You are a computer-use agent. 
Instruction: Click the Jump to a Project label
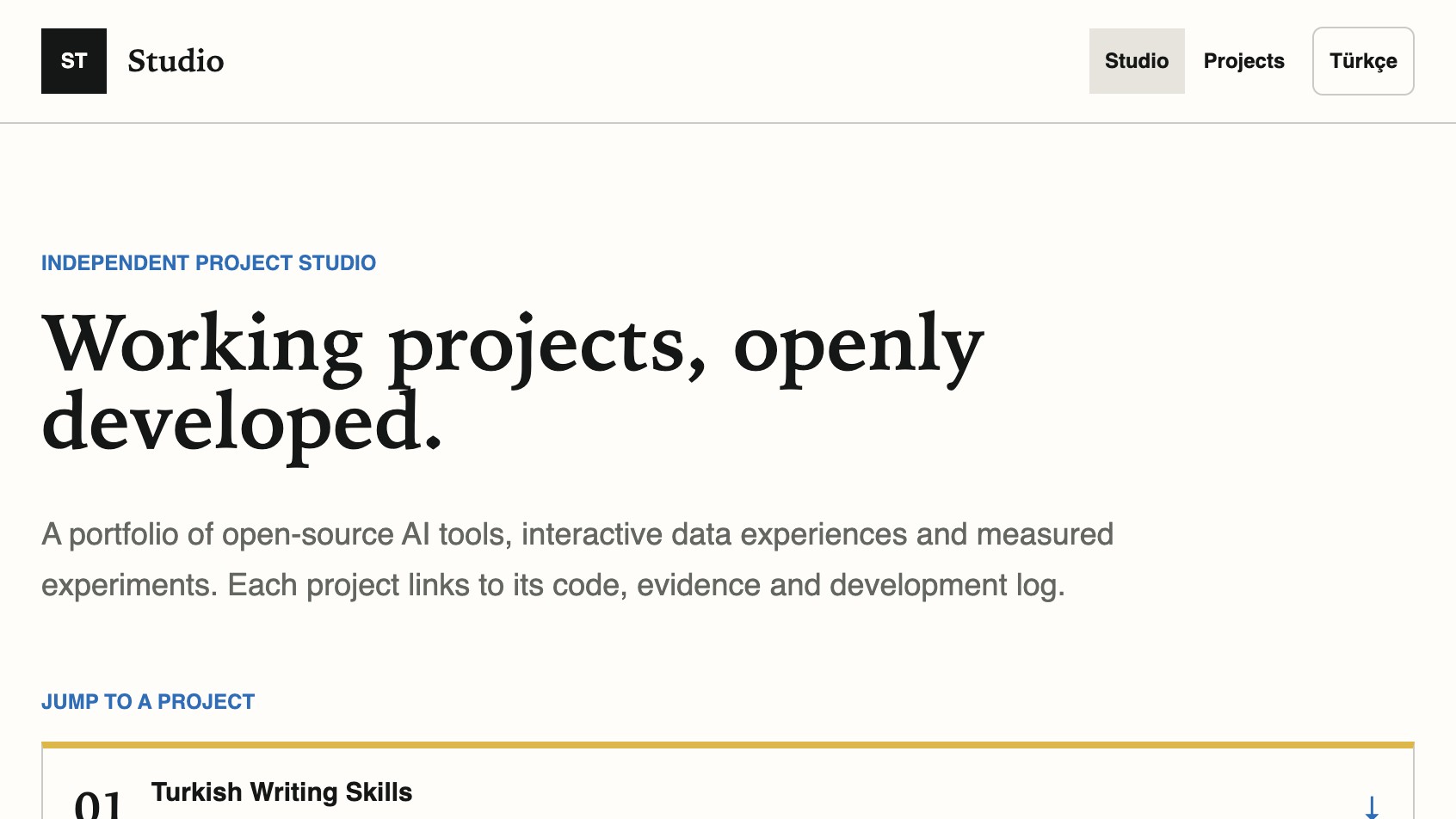point(148,702)
